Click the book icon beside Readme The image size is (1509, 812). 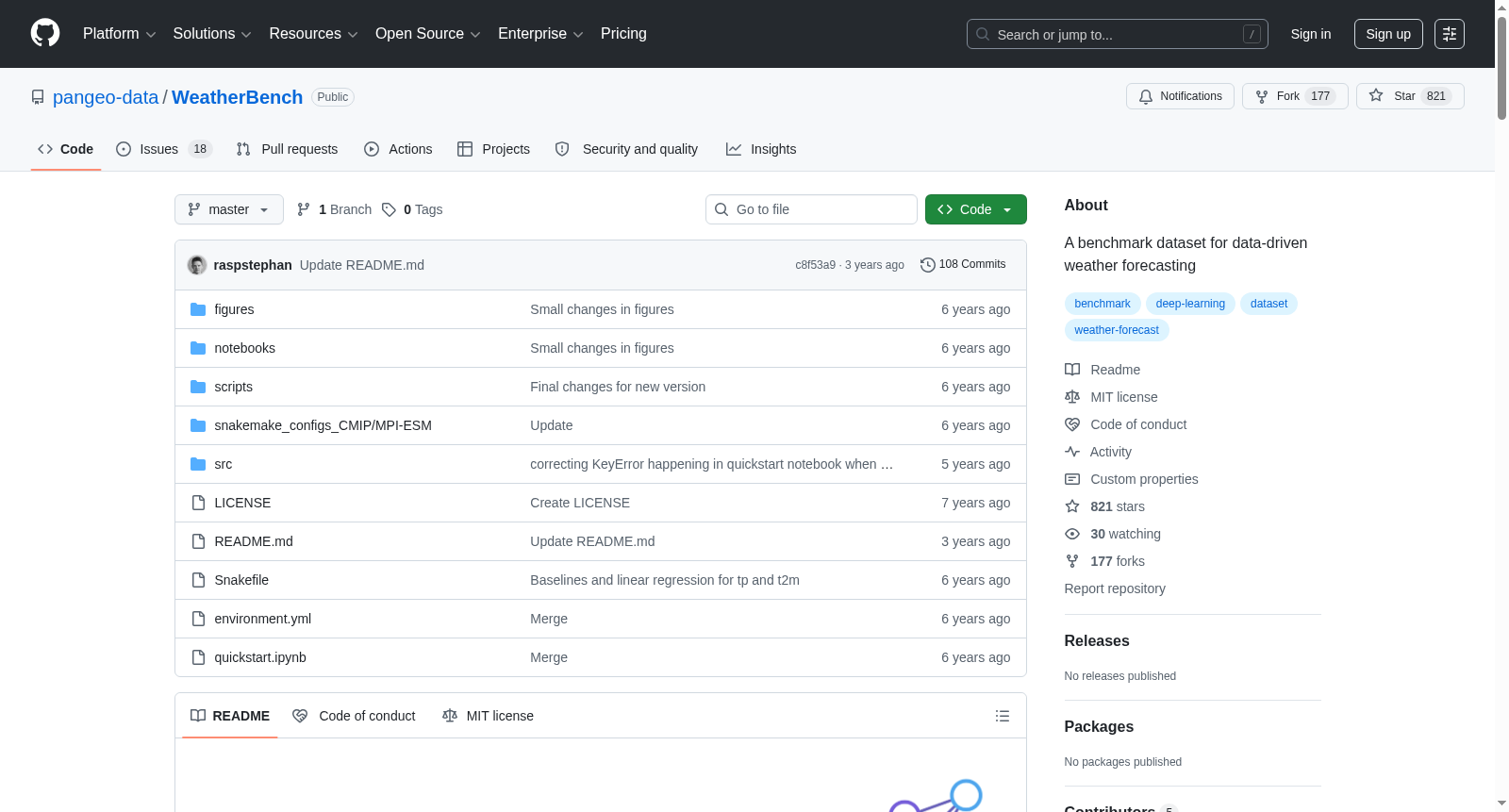(x=1072, y=370)
